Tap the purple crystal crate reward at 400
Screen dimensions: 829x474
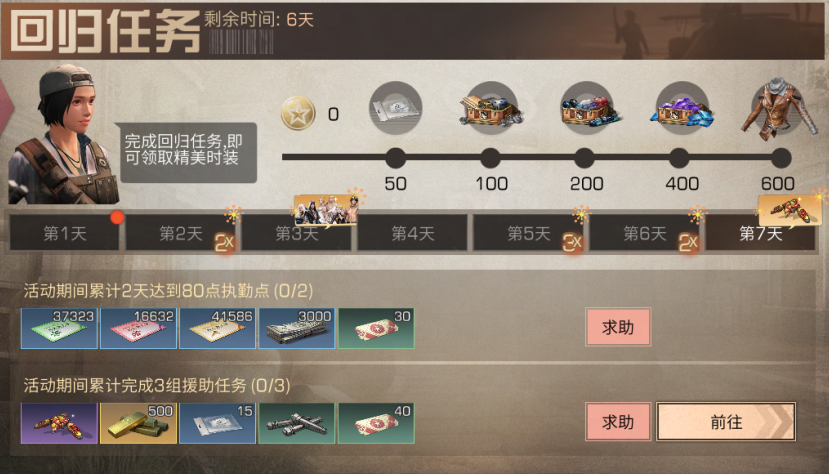pos(682,108)
